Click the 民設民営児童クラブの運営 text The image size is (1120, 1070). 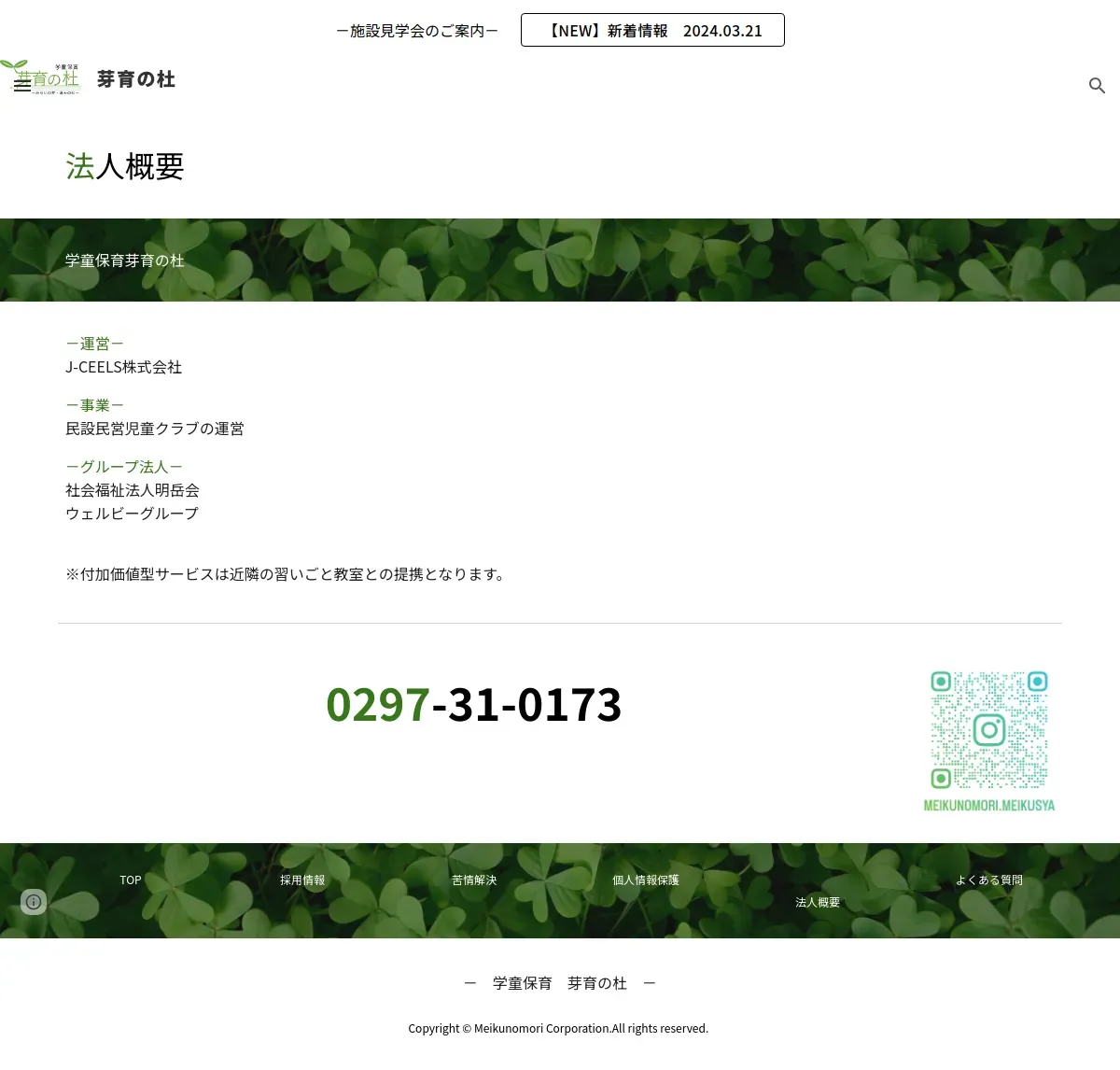point(155,429)
